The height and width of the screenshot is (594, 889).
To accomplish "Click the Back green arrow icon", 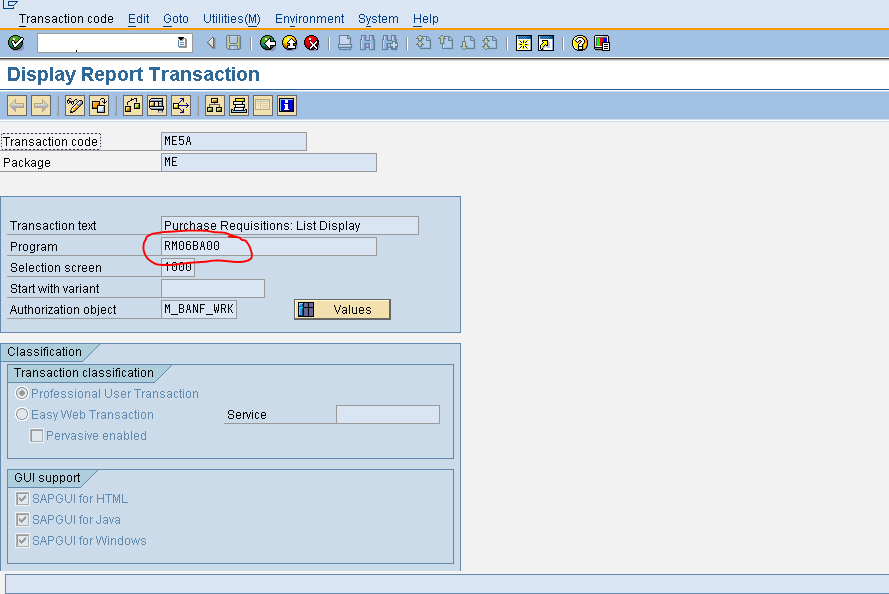I will 267,43.
